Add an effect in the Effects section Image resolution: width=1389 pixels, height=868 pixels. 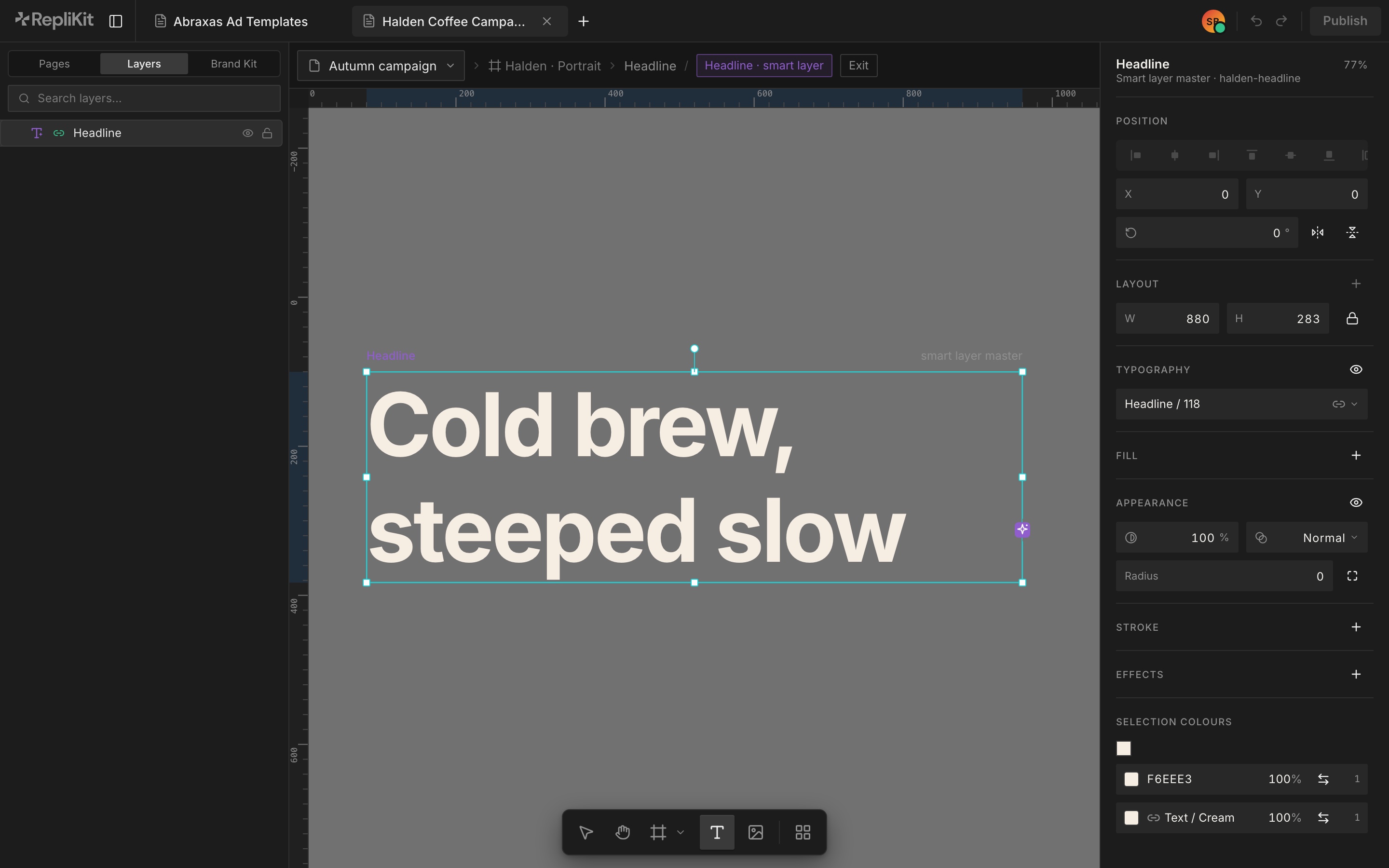pyautogui.click(x=1356, y=674)
